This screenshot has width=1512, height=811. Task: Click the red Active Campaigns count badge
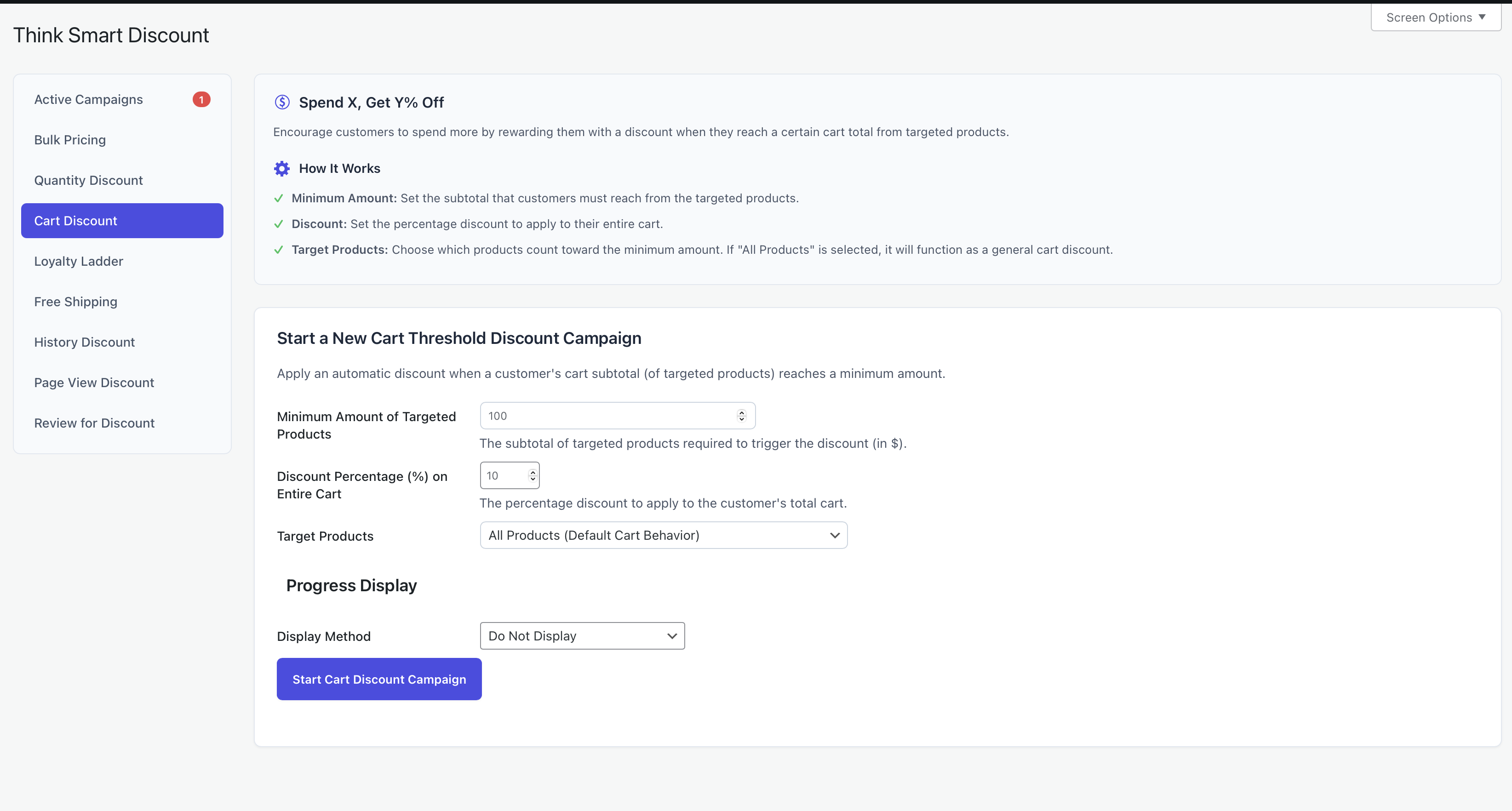pos(201,100)
